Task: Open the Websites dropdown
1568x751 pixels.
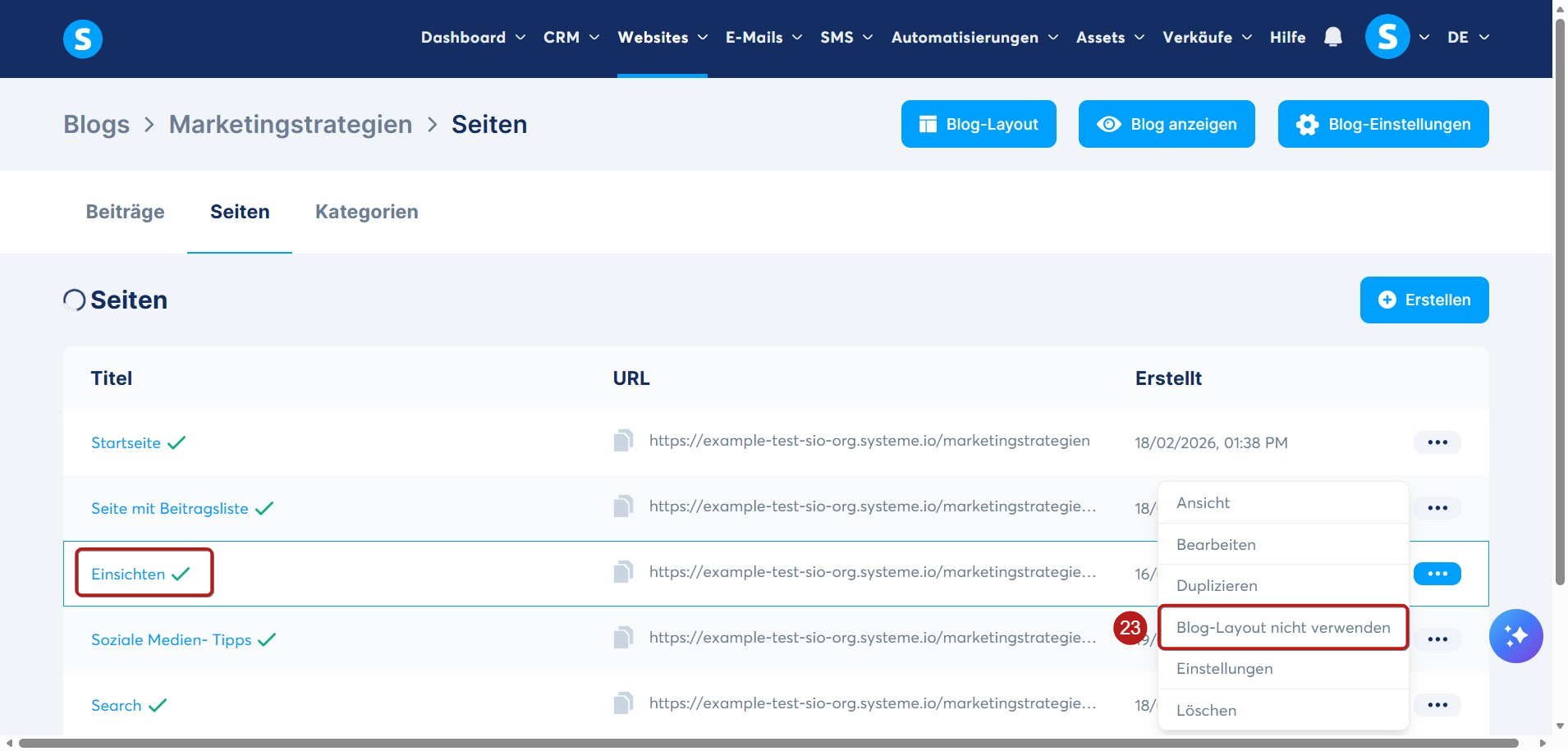Action: tap(663, 38)
